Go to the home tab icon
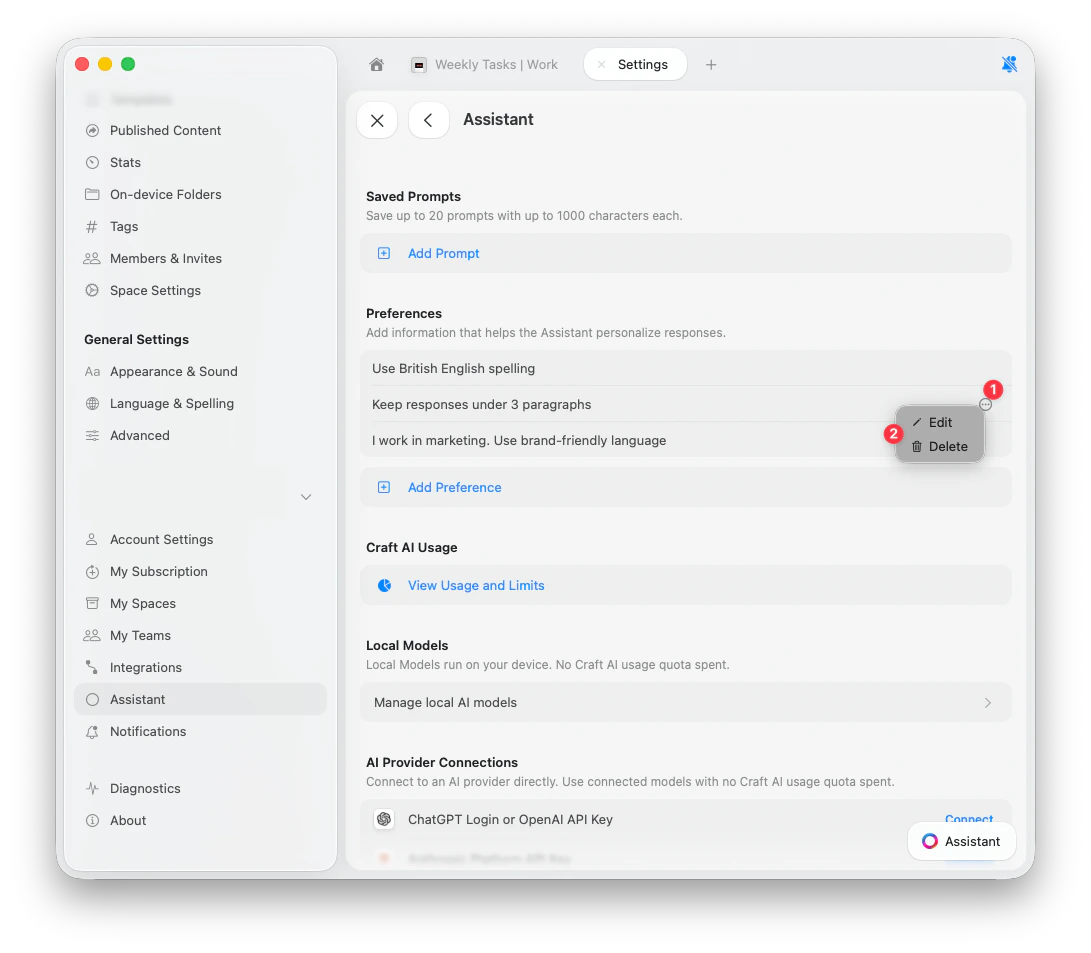Image resolution: width=1091 pixels, height=953 pixels. pyautogui.click(x=376, y=65)
